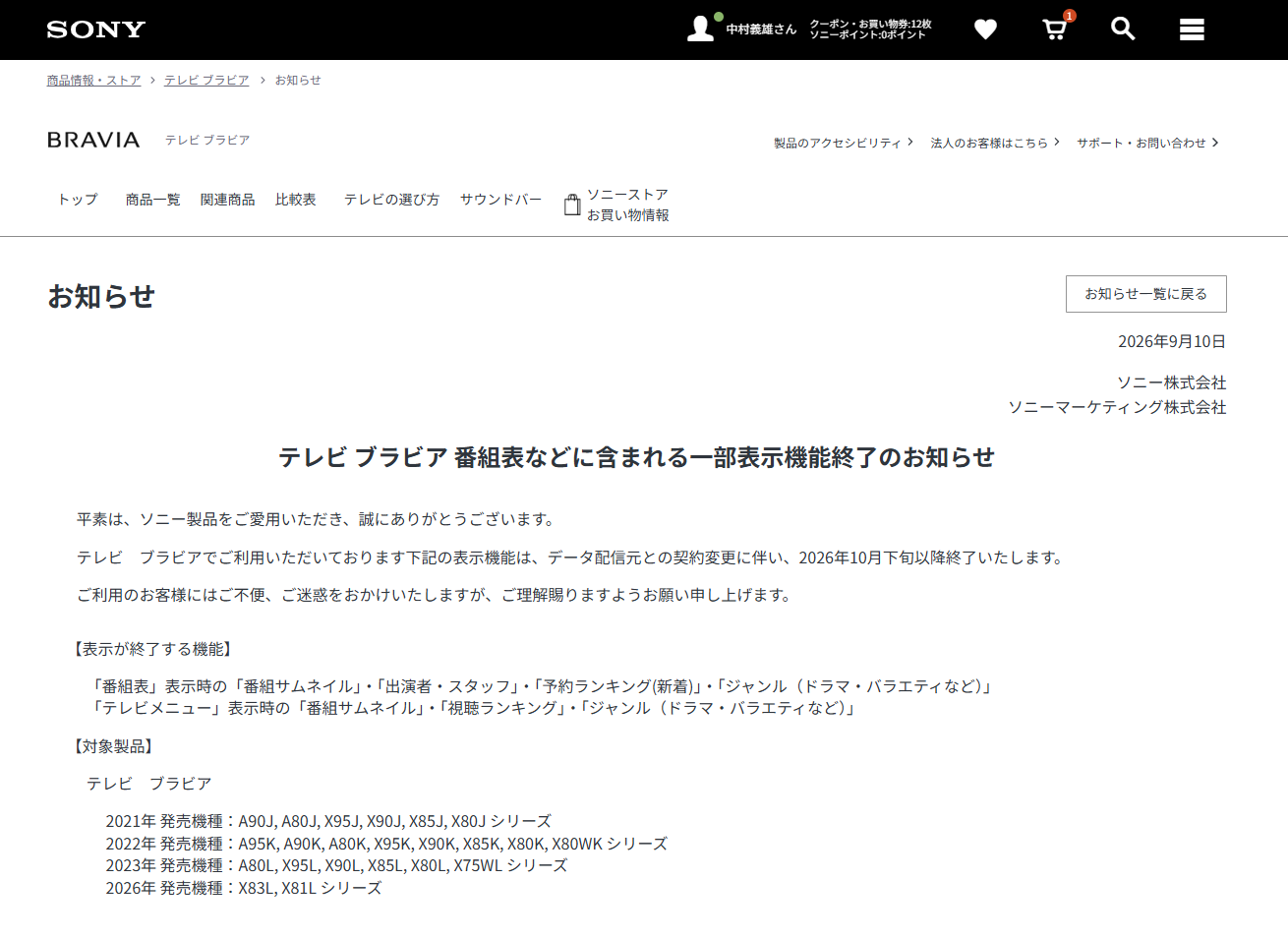Click the お知らせ page heading
This screenshot has height=938, width=1288.
(x=101, y=296)
